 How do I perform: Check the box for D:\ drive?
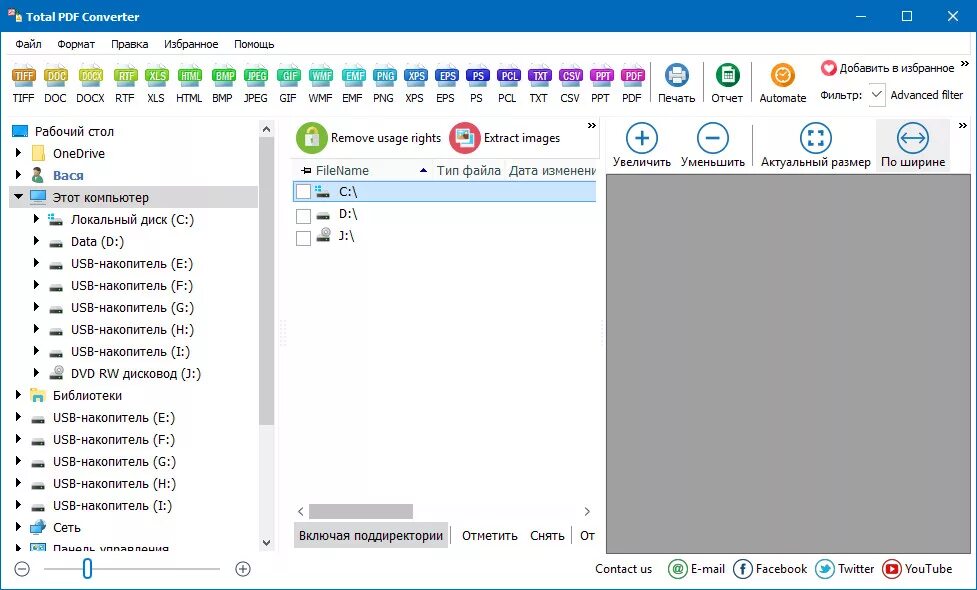point(303,216)
